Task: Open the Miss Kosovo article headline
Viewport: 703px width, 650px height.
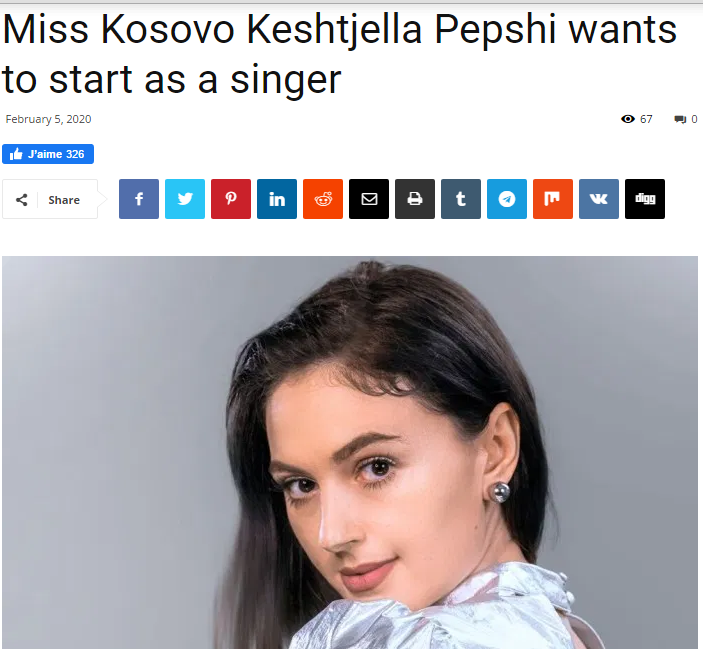Action: 339,54
